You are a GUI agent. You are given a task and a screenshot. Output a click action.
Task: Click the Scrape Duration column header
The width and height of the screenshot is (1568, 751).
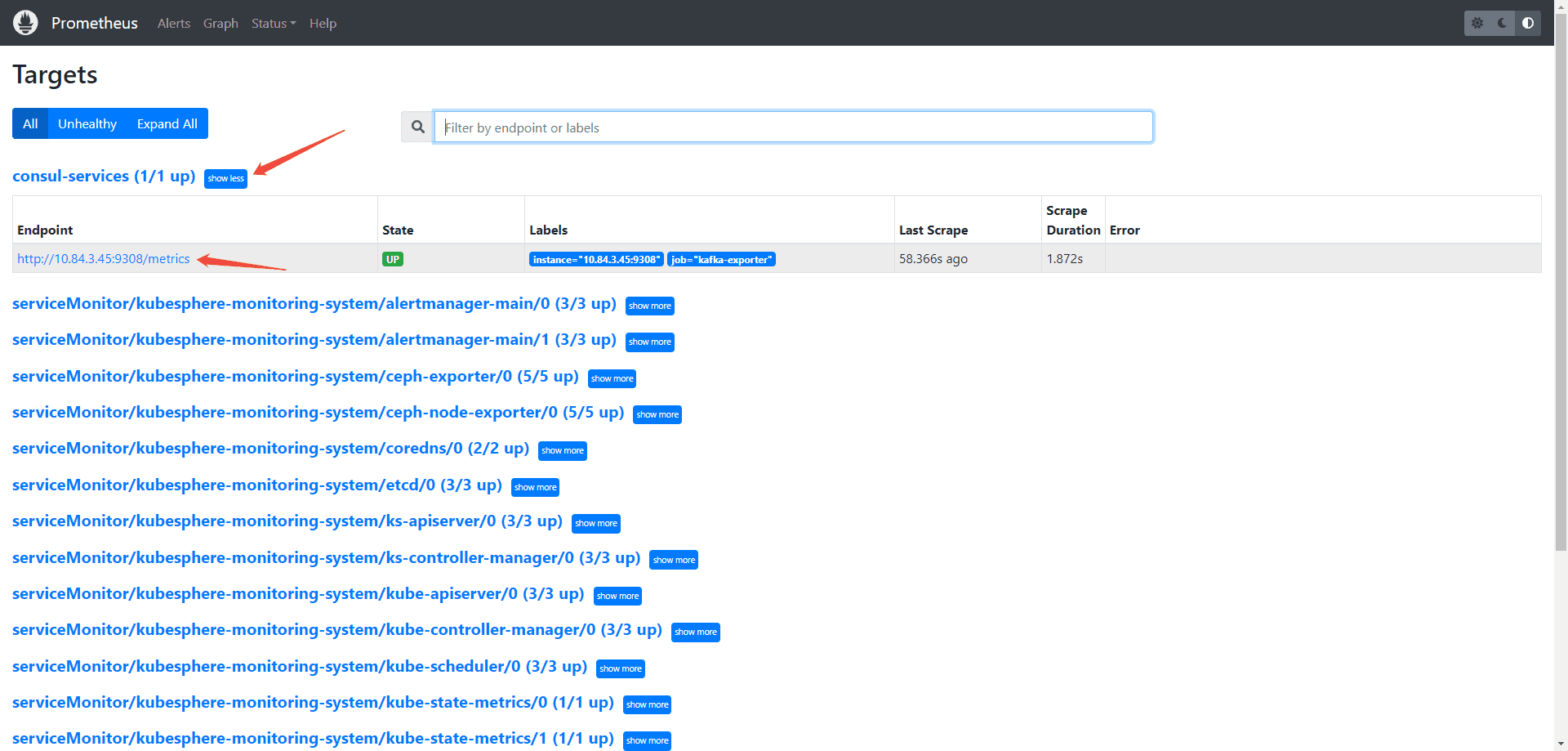click(1073, 221)
